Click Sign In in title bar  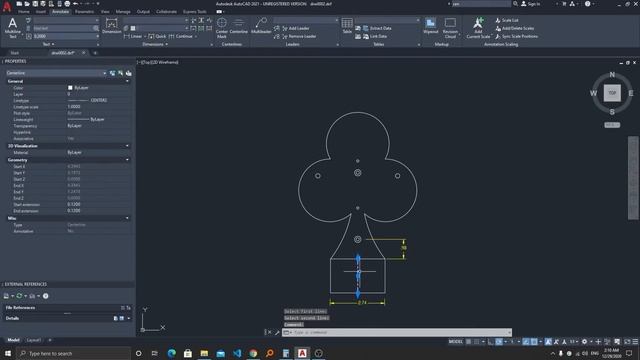530,4
